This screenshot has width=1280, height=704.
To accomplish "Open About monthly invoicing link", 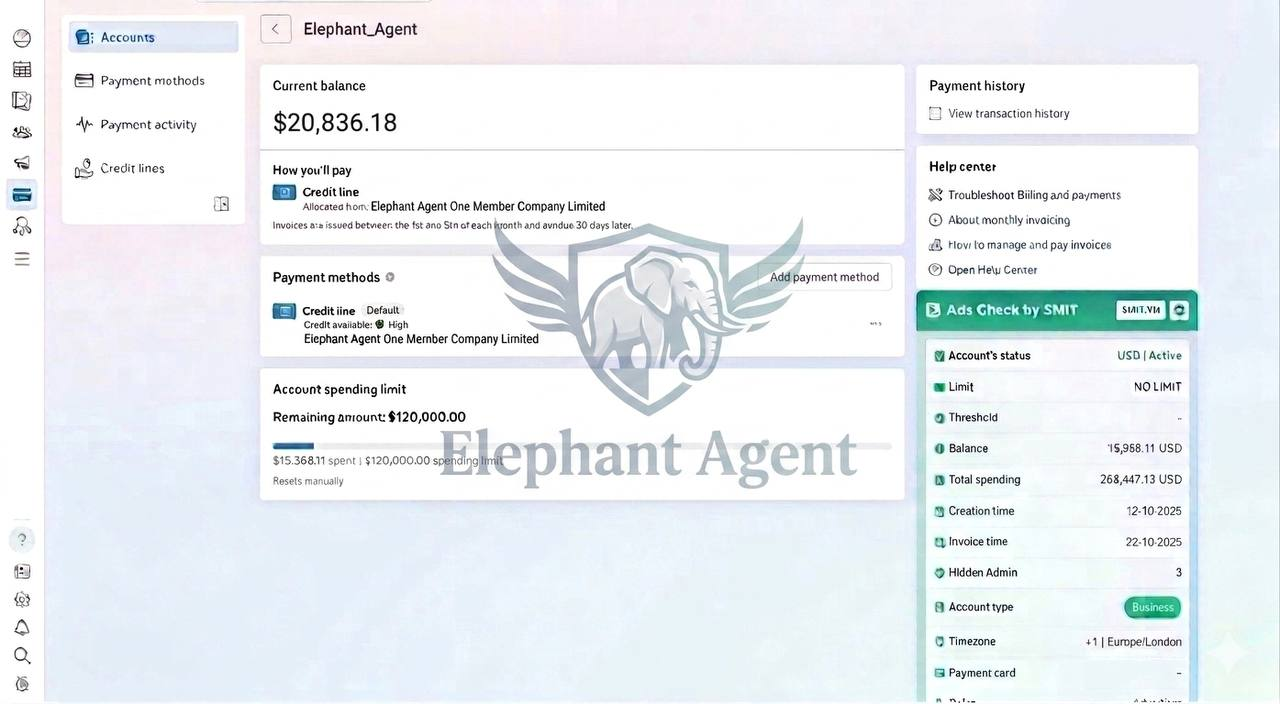I will (1009, 220).
